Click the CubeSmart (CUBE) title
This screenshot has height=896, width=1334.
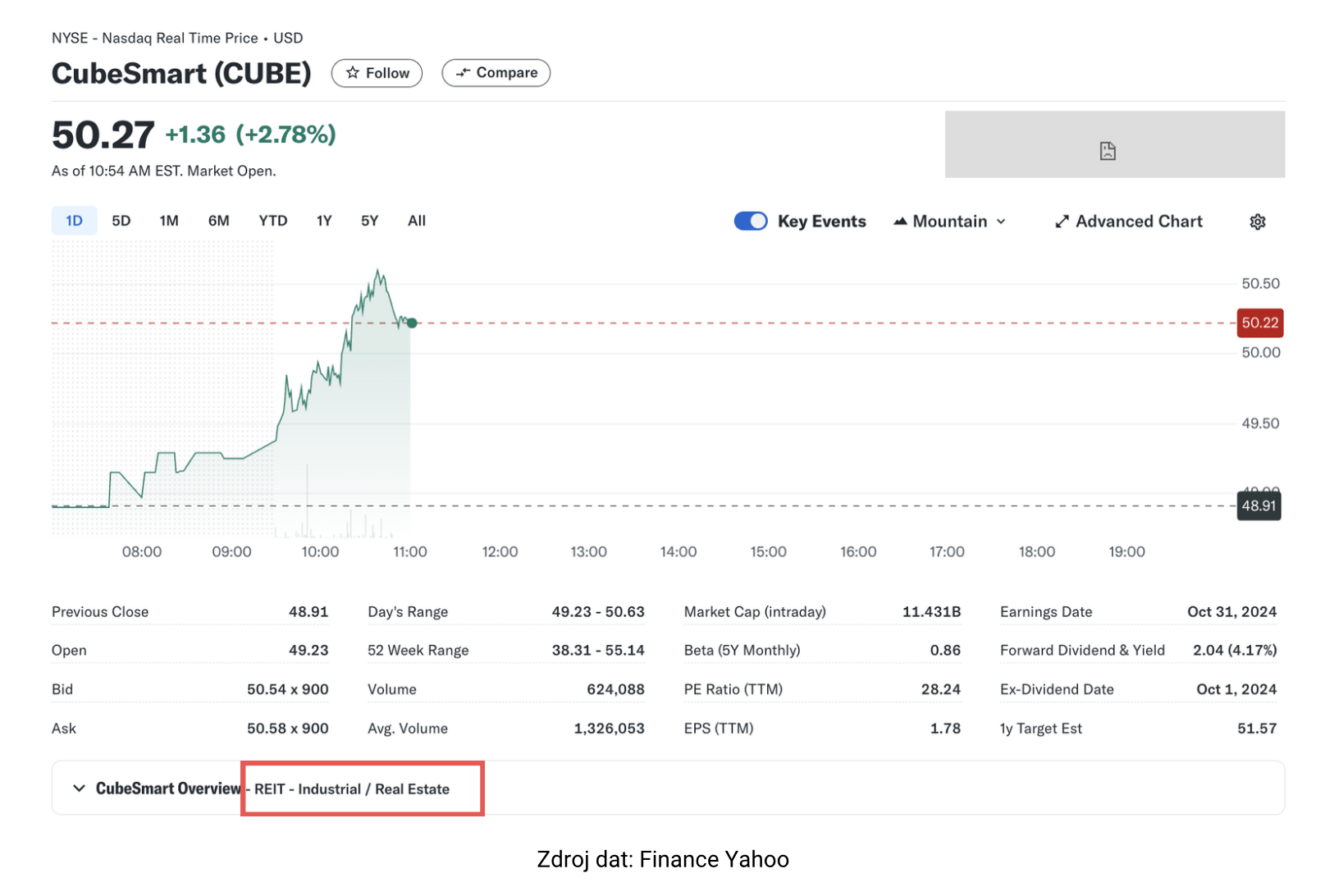(181, 74)
